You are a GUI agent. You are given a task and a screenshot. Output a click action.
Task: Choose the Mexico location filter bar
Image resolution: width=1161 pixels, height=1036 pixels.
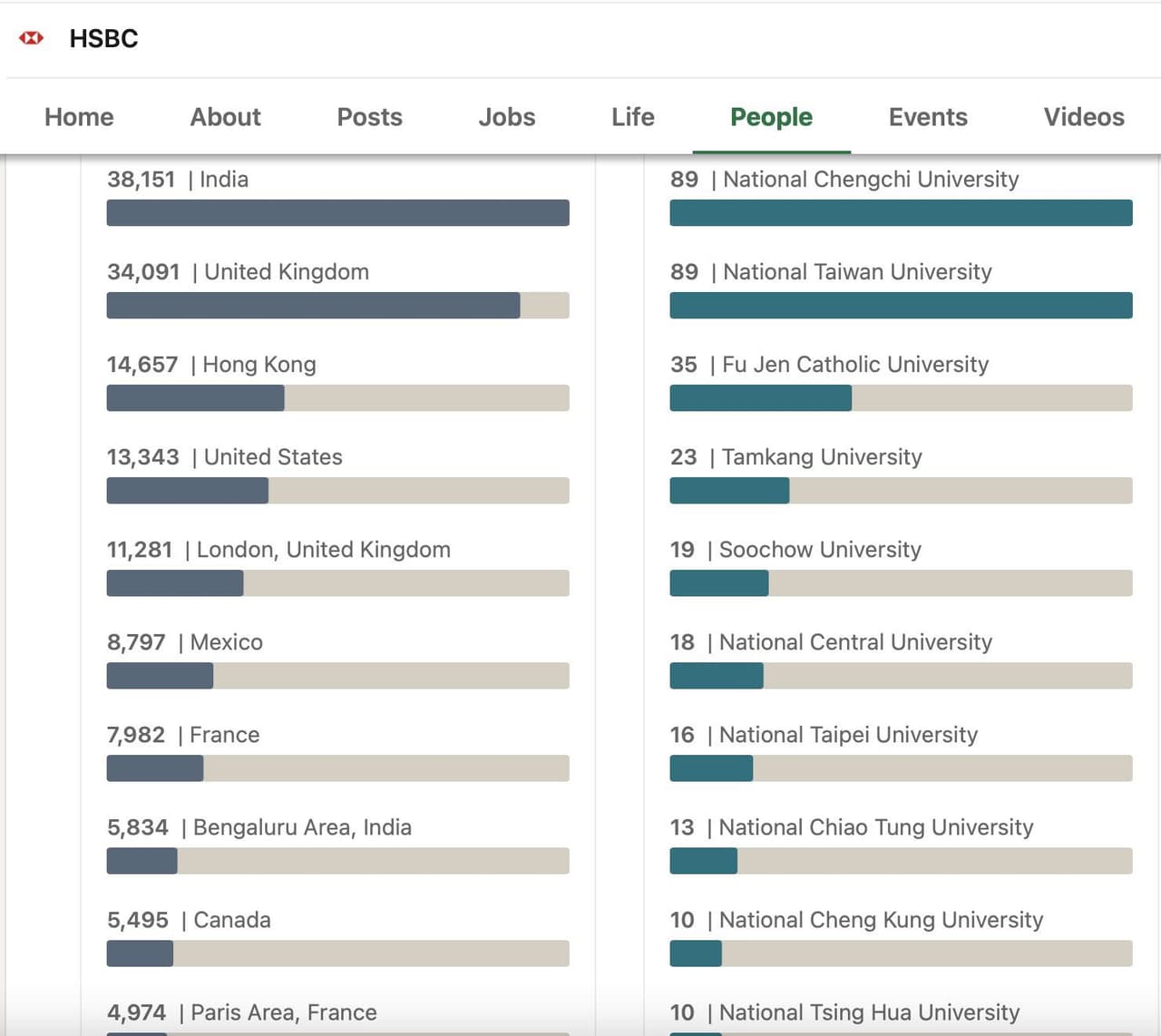[337, 676]
